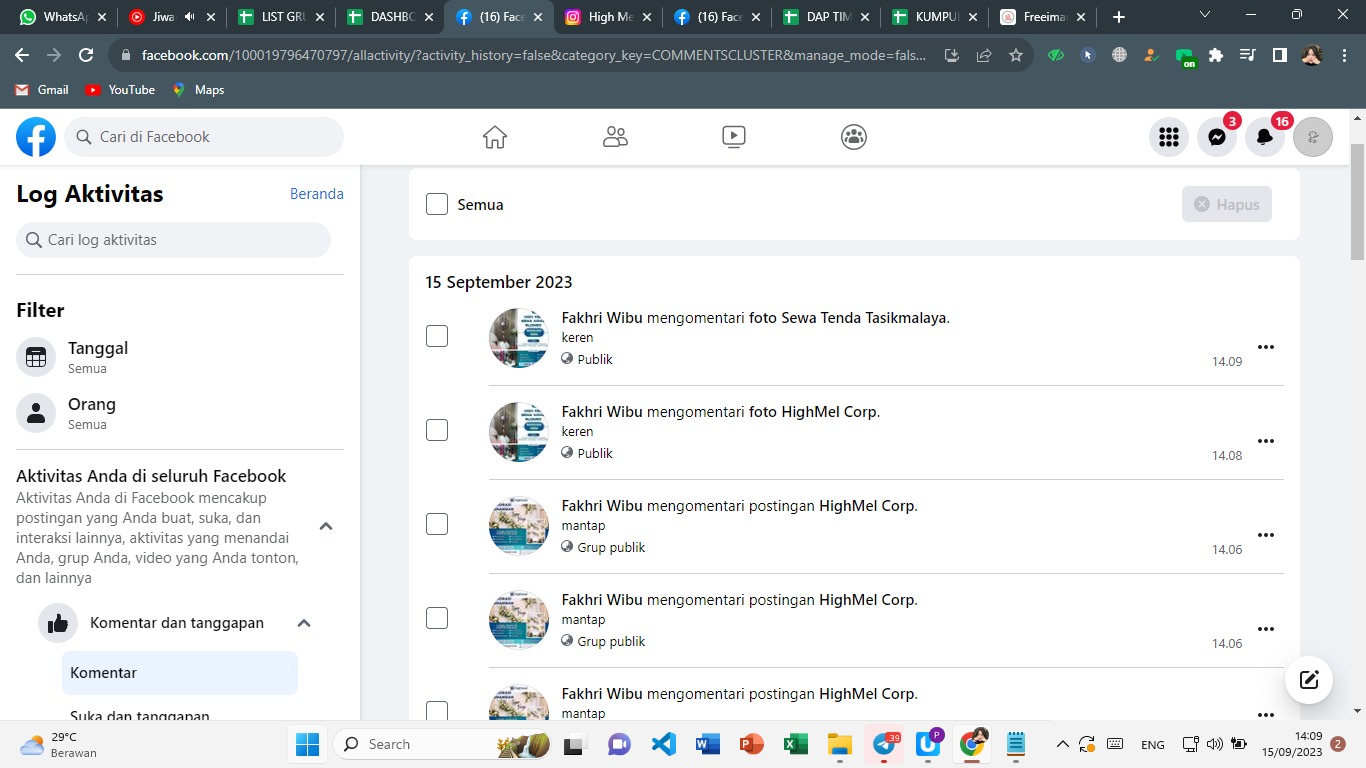Viewport: 1366px width, 768px height.
Task: Go to Facebook Home feed icon
Action: (x=495, y=137)
